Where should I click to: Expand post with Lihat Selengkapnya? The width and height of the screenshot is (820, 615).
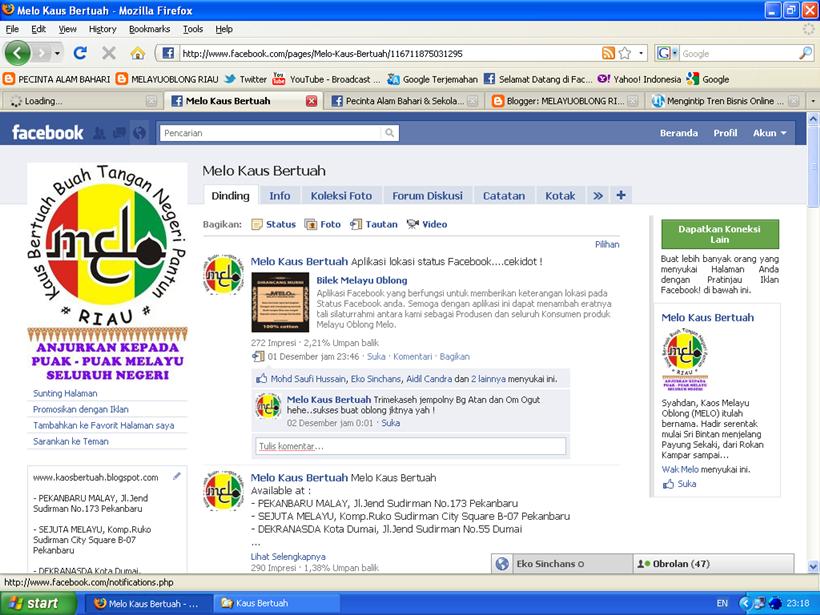(x=288, y=556)
